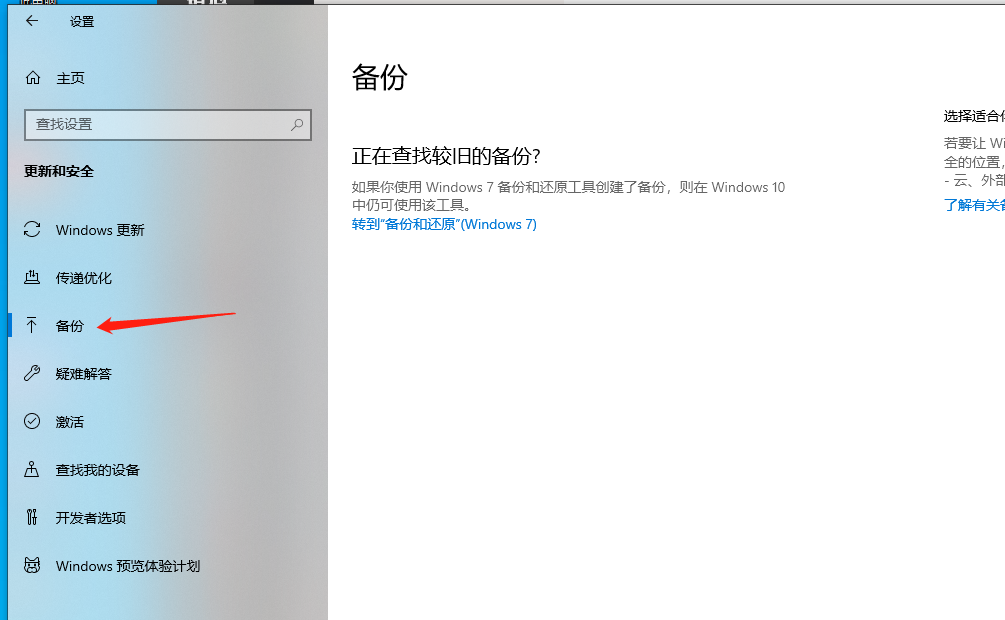Image resolution: width=1005 pixels, height=620 pixels.
Task: Open 转到"备份和还原"(Windows 7) link
Action: pyautogui.click(x=444, y=225)
